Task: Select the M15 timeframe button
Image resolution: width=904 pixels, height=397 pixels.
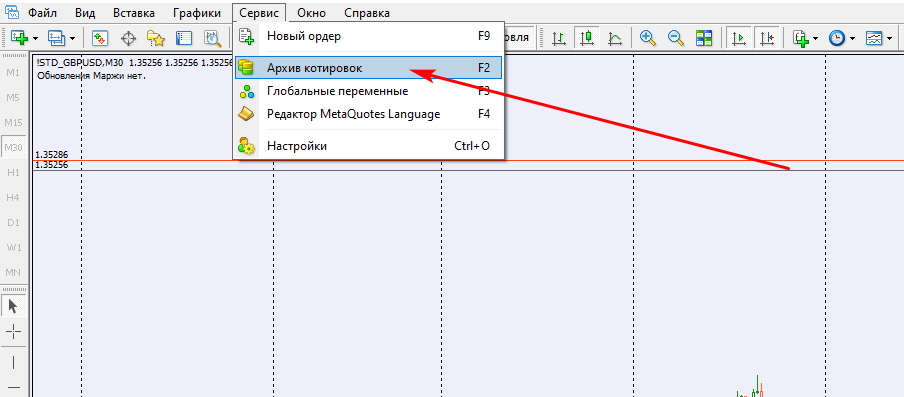Action: tap(13, 122)
